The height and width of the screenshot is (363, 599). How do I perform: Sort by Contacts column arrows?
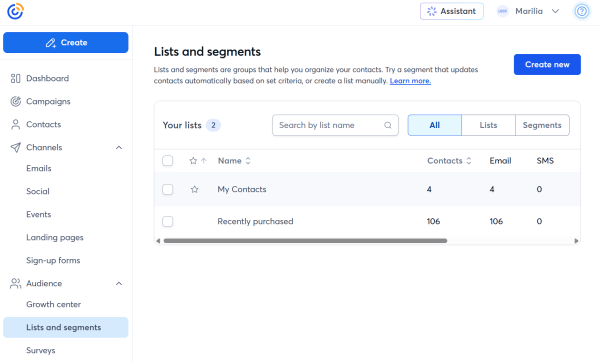tap(469, 160)
